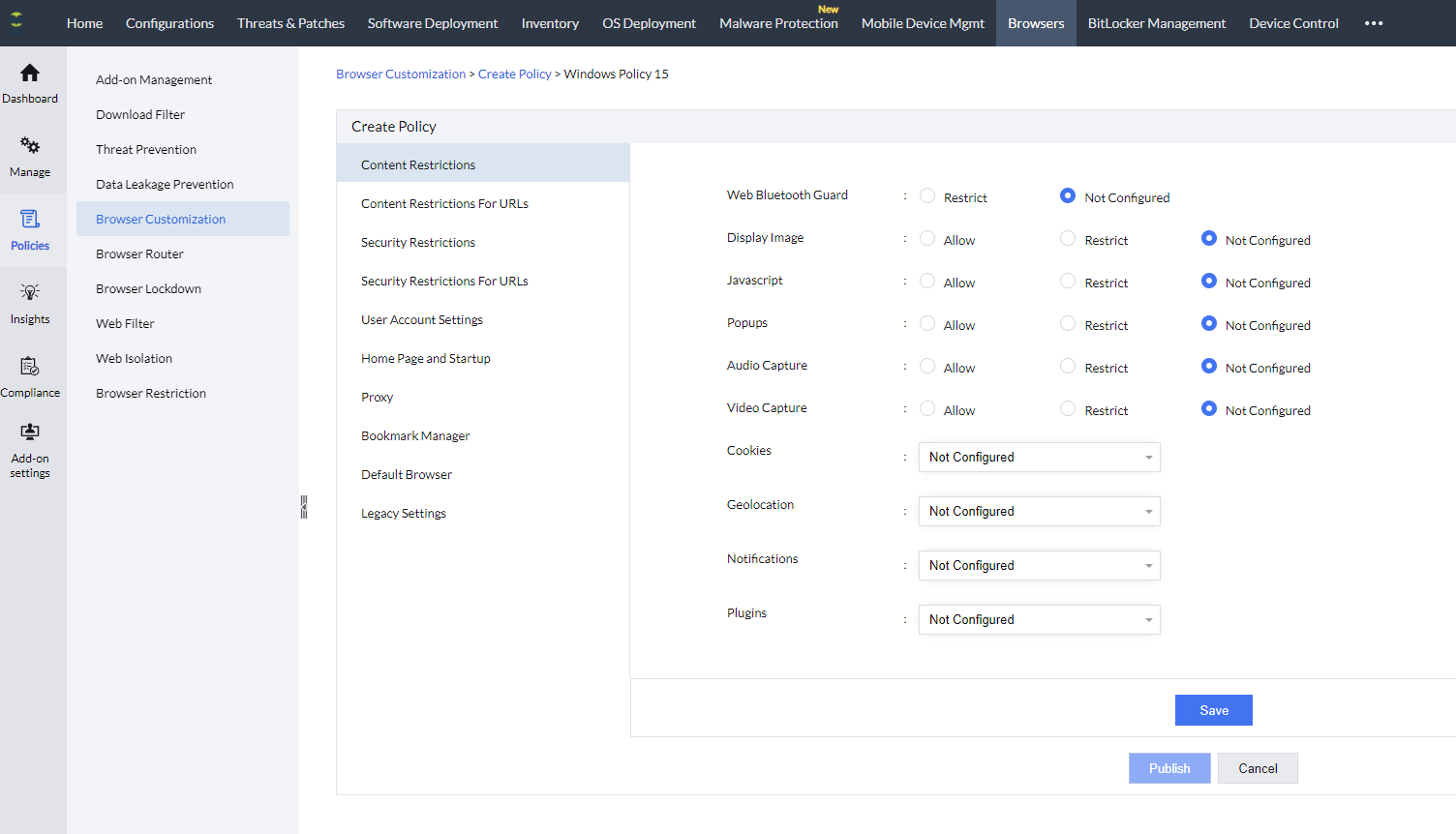1456x834 pixels.
Task: Select Allow for Javascript
Action: tap(927, 282)
